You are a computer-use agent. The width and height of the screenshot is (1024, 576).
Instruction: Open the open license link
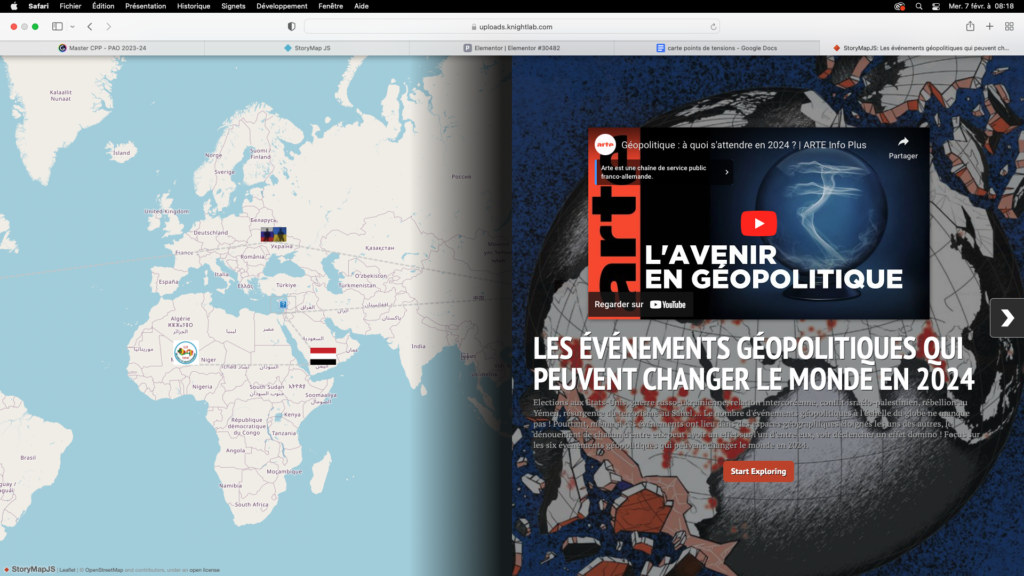tap(204, 570)
